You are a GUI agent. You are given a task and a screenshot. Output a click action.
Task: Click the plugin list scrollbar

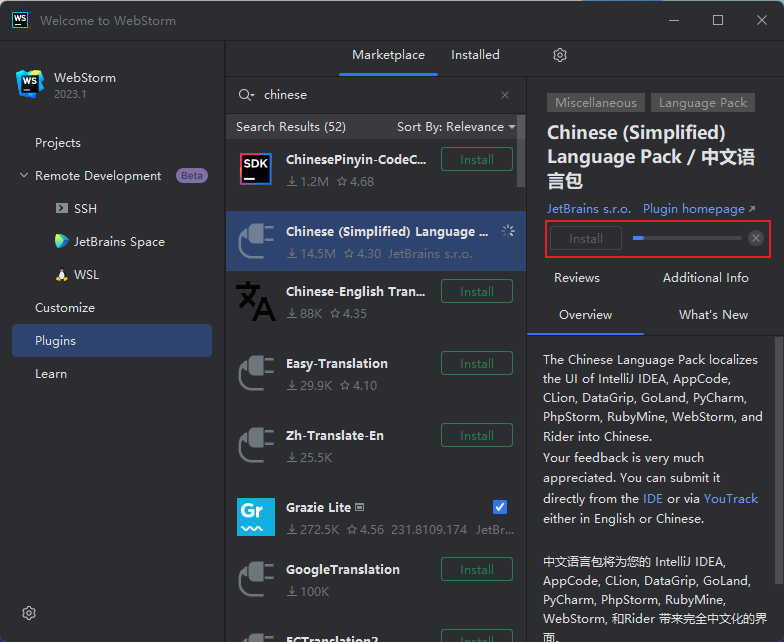click(520, 150)
